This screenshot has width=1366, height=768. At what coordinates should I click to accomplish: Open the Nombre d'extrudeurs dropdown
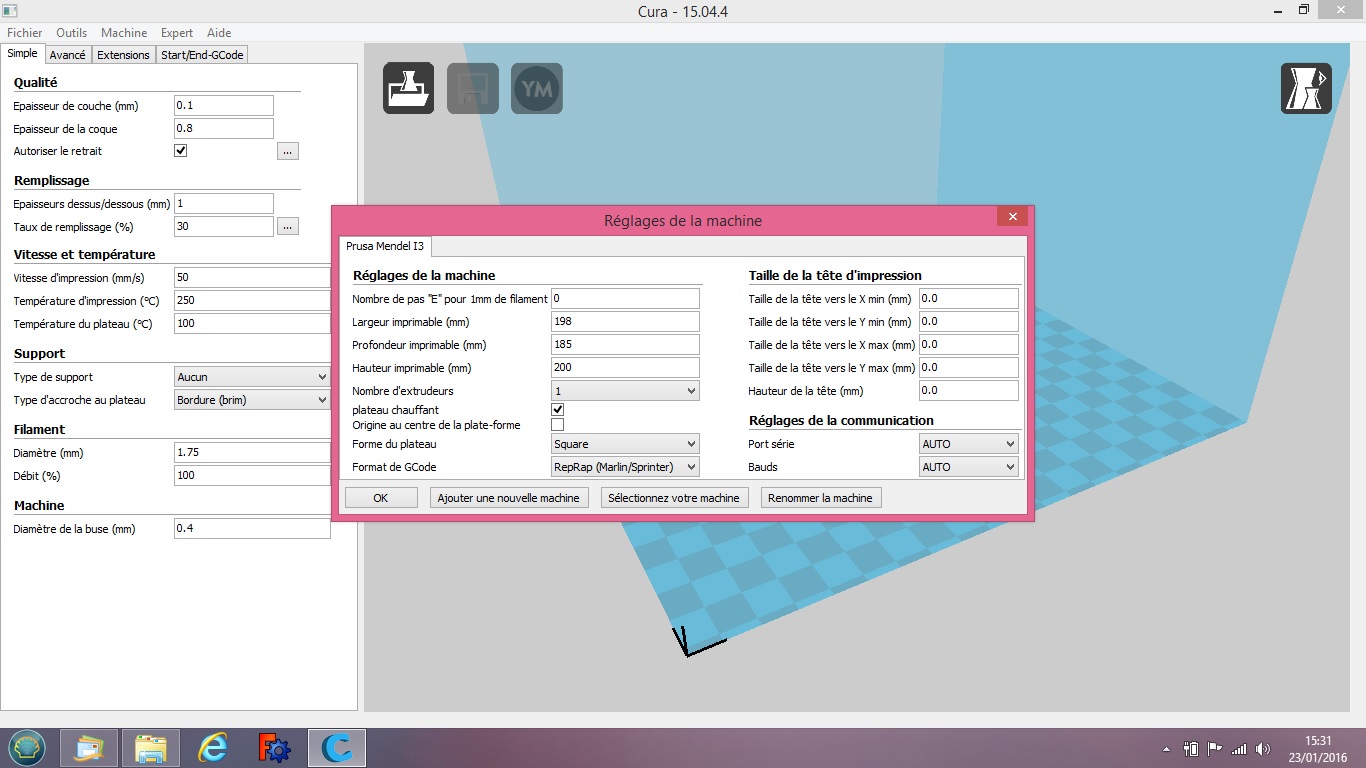pos(625,391)
